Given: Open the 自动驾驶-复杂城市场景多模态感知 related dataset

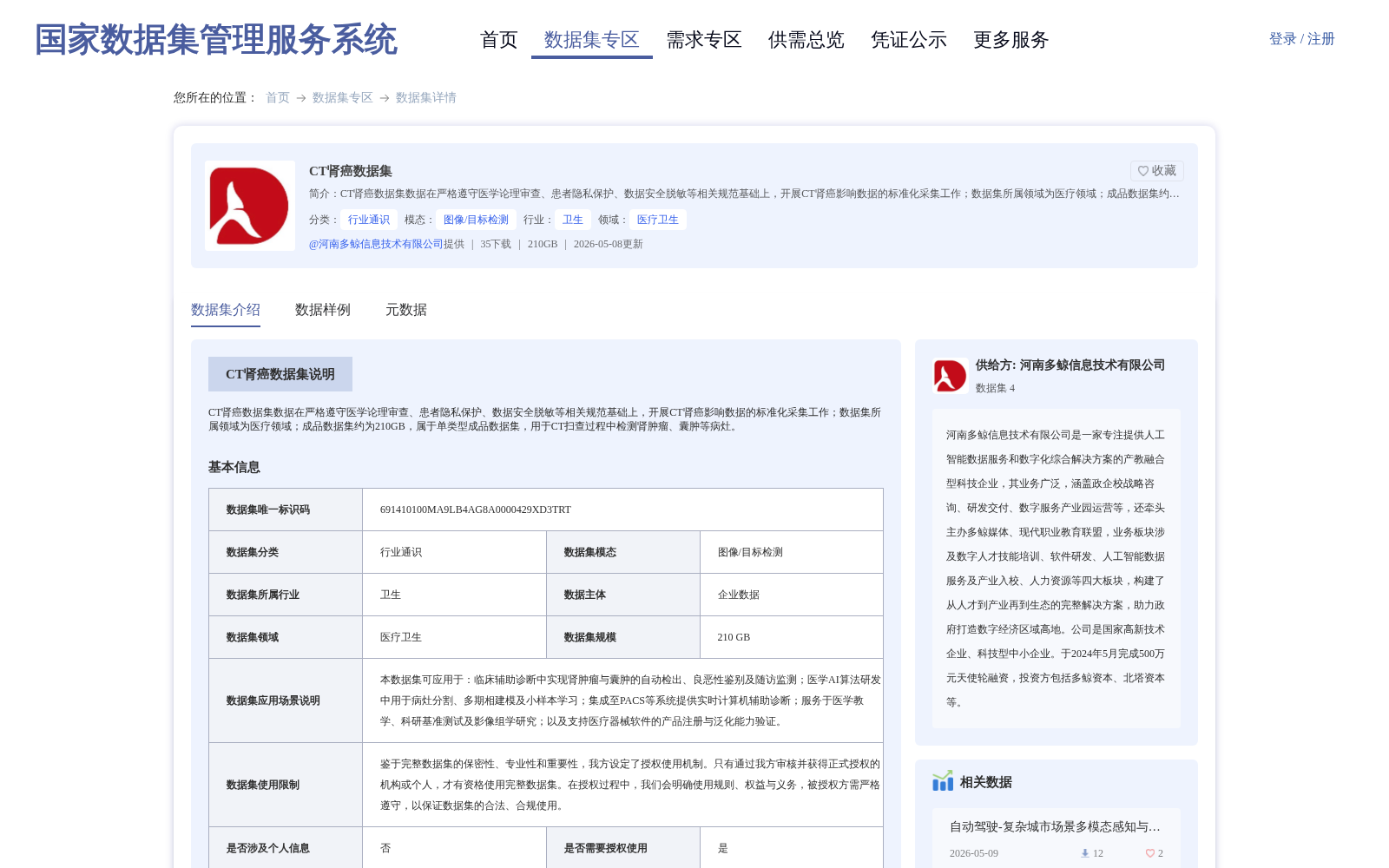Looking at the screenshot, I should click(1055, 826).
